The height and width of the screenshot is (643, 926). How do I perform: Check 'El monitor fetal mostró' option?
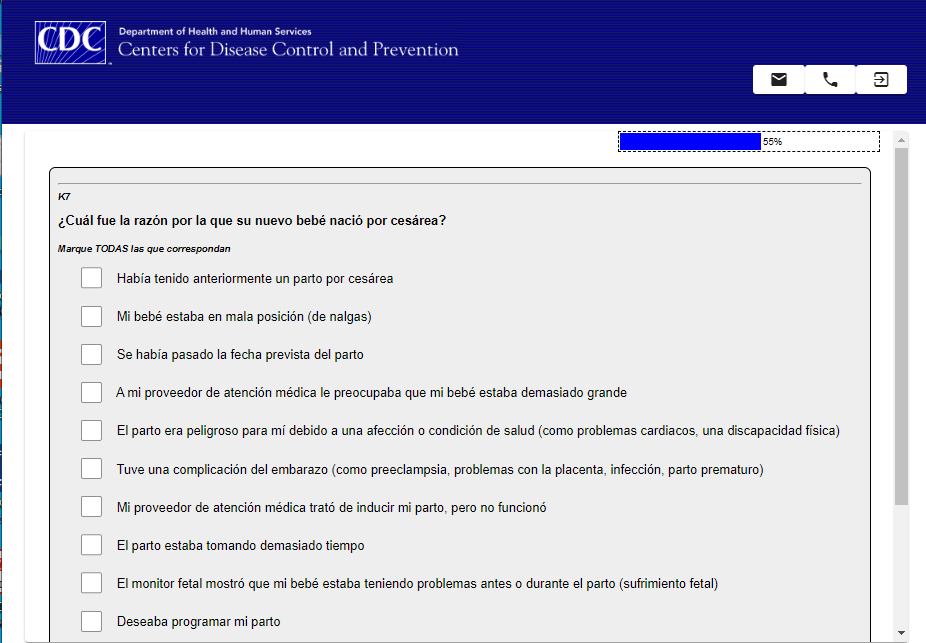(92, 583)
